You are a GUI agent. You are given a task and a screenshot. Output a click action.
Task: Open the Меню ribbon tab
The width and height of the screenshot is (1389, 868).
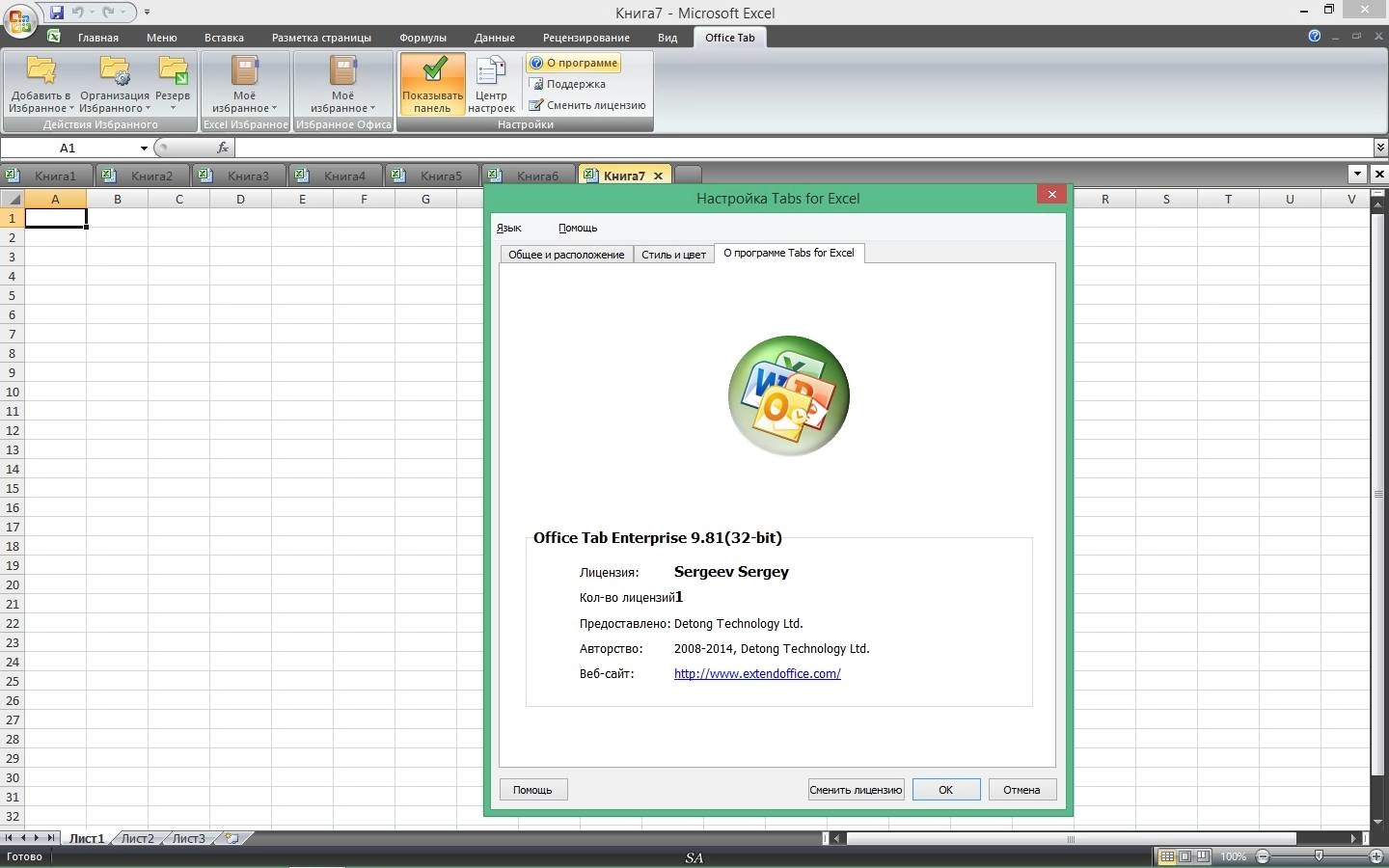[162, 38]
